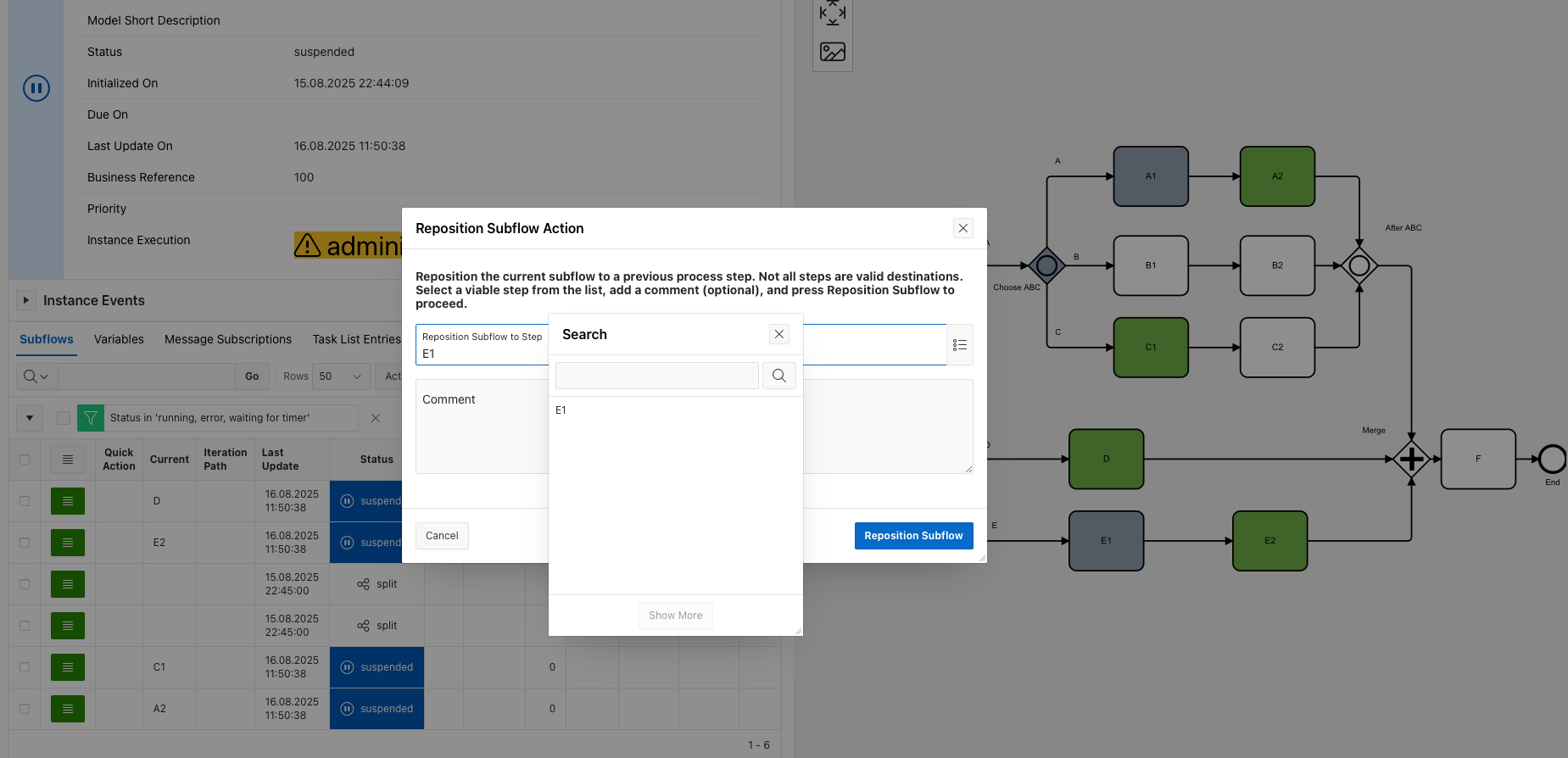The image size is (1568, 758).
Task: Select task E1 in the diagram
Action: (1106, 540)
